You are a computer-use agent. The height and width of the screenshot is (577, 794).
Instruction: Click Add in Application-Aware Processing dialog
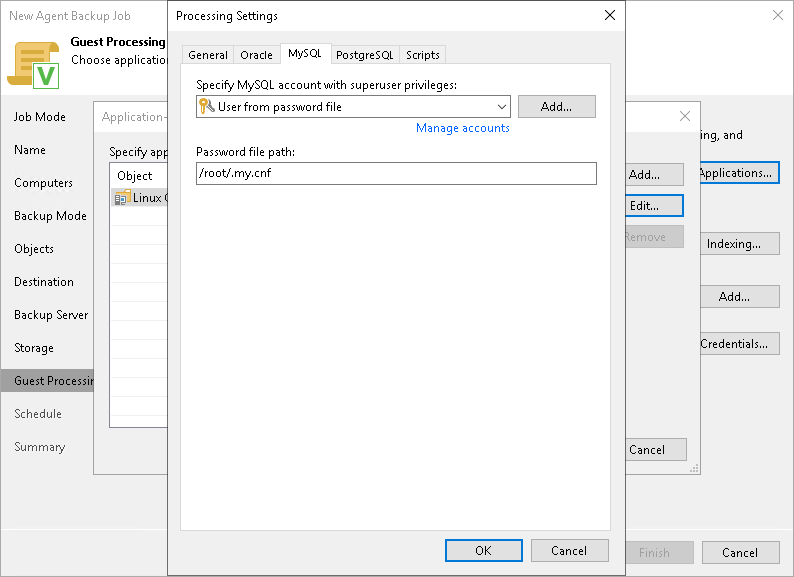pyautogui.click(x=655, y=175)
